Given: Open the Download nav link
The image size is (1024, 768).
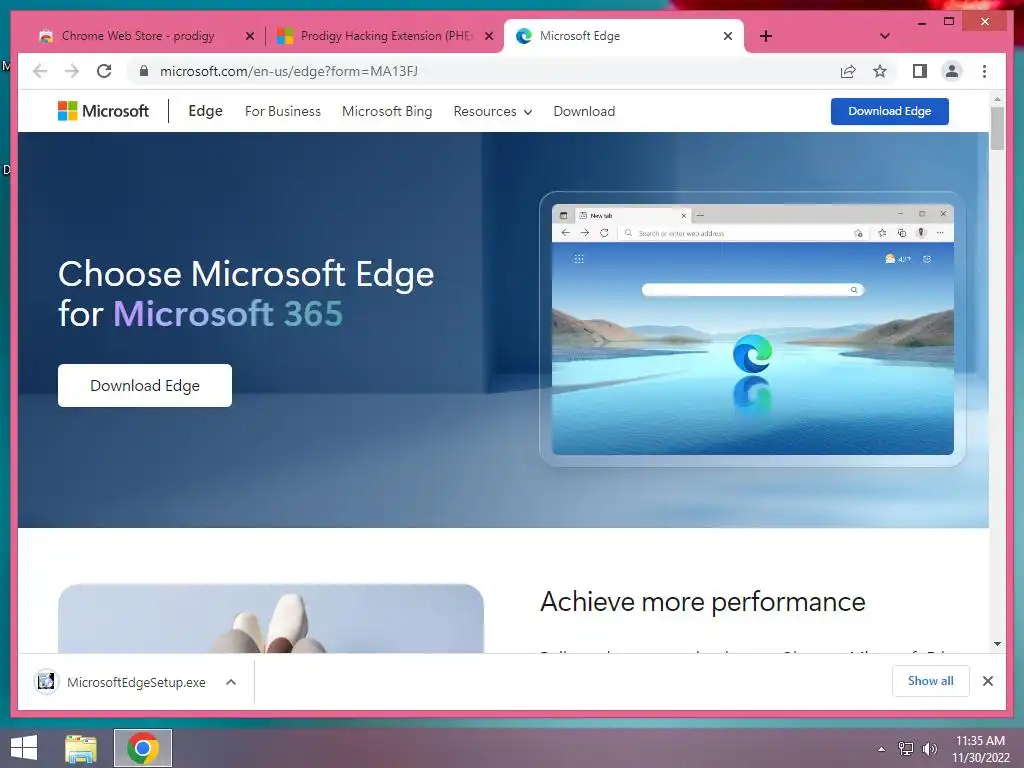Looking at the screenshot, I should coord(584,112).
